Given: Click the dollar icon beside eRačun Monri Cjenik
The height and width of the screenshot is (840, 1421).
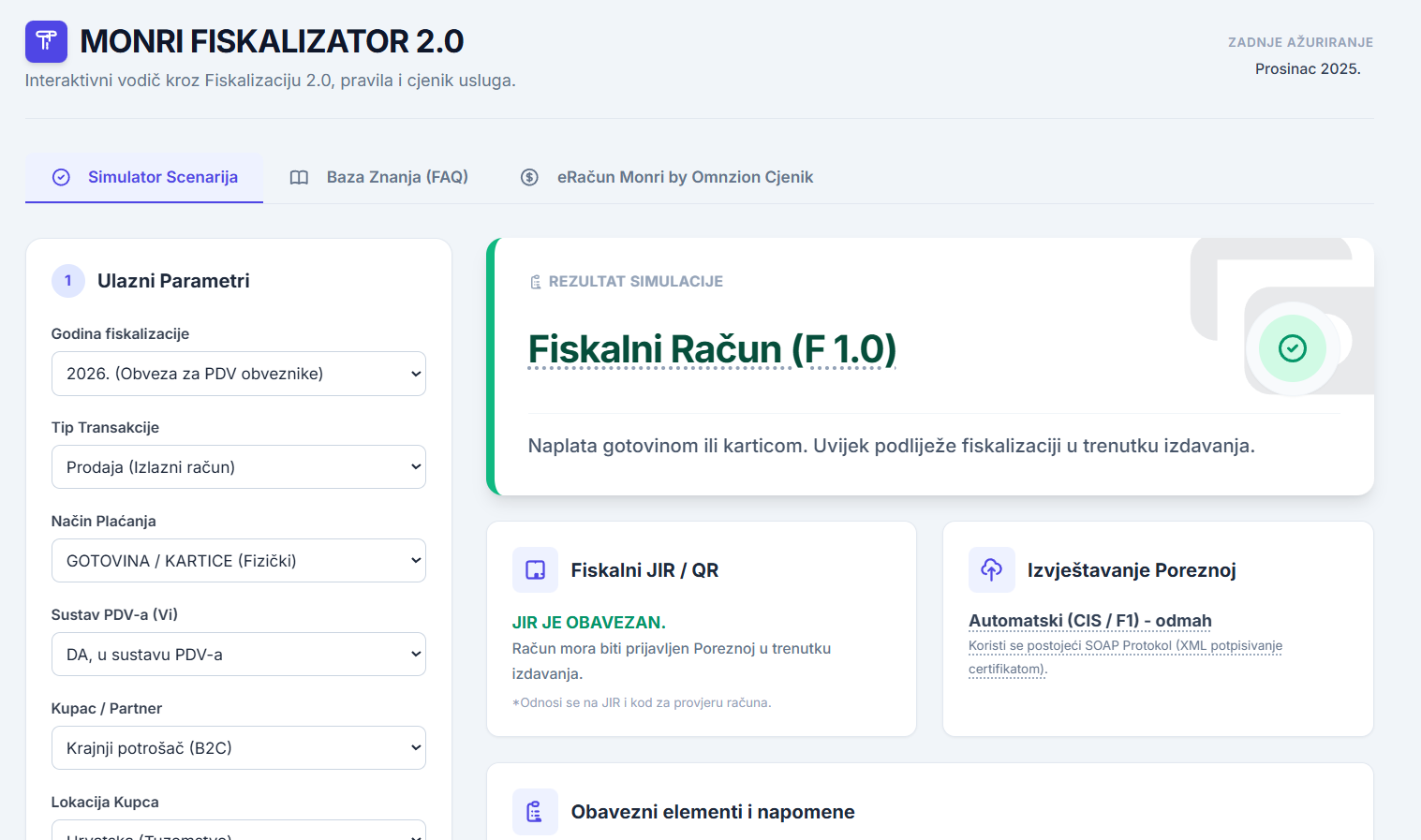Looking at the screenshot, I should click(530, 177).
